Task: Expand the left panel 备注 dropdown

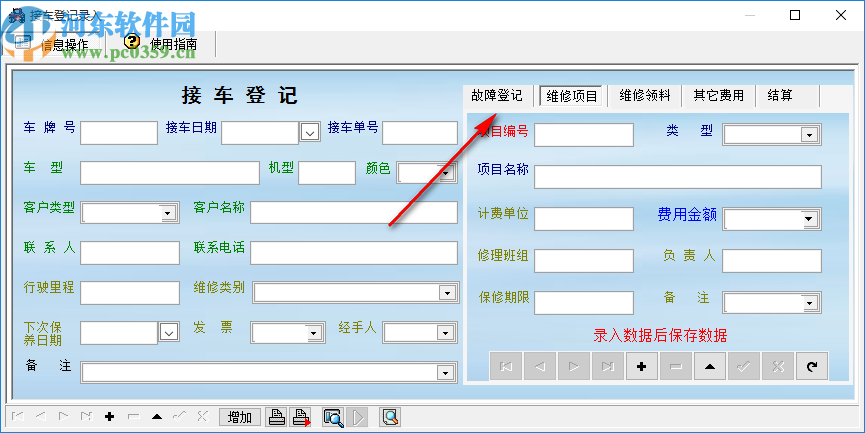Action: coord(447,373)
